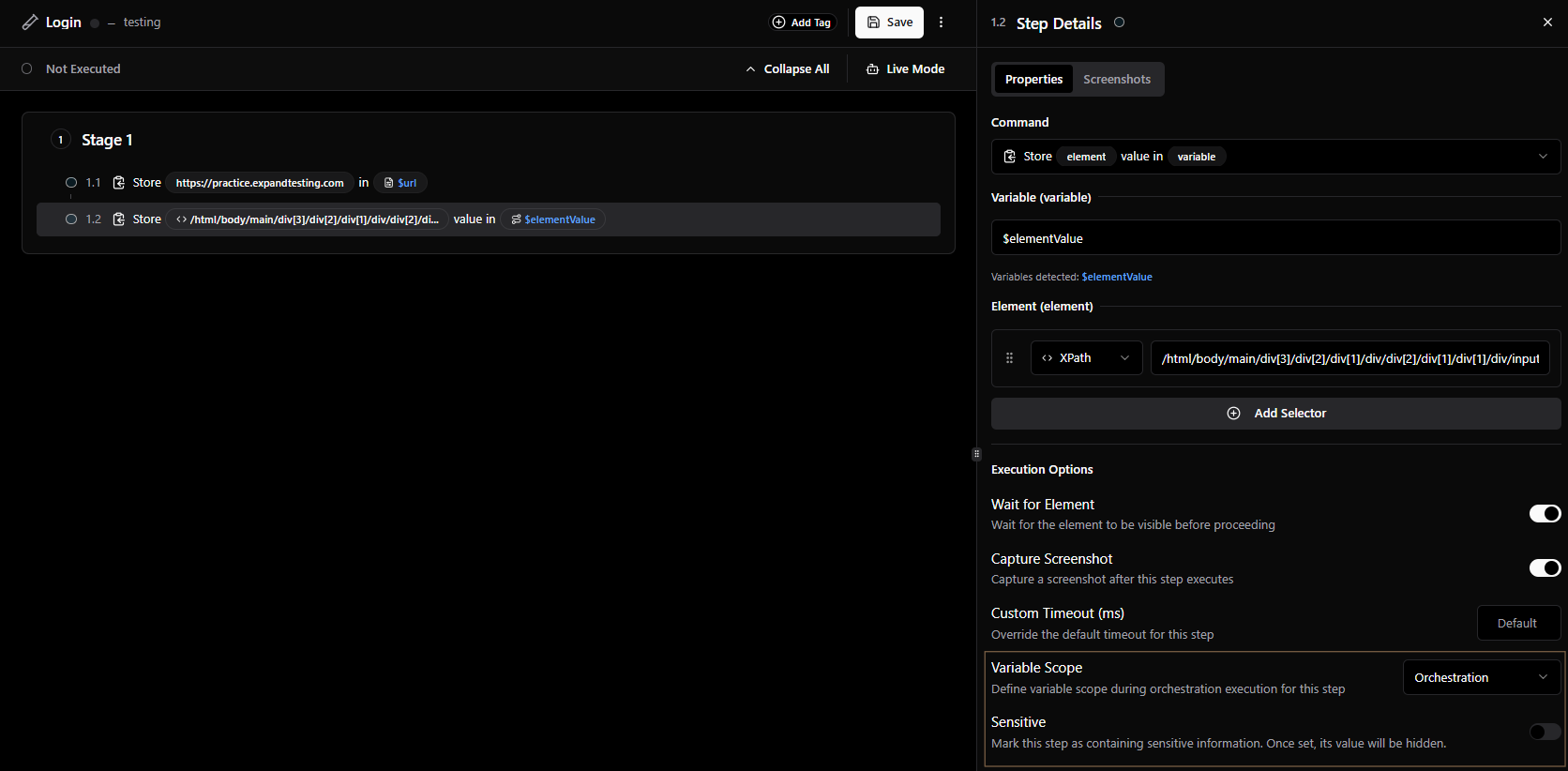Enable the Sensitive toggle
The width and height of the screenshot is (1568, 771).
pos(1545,732)
